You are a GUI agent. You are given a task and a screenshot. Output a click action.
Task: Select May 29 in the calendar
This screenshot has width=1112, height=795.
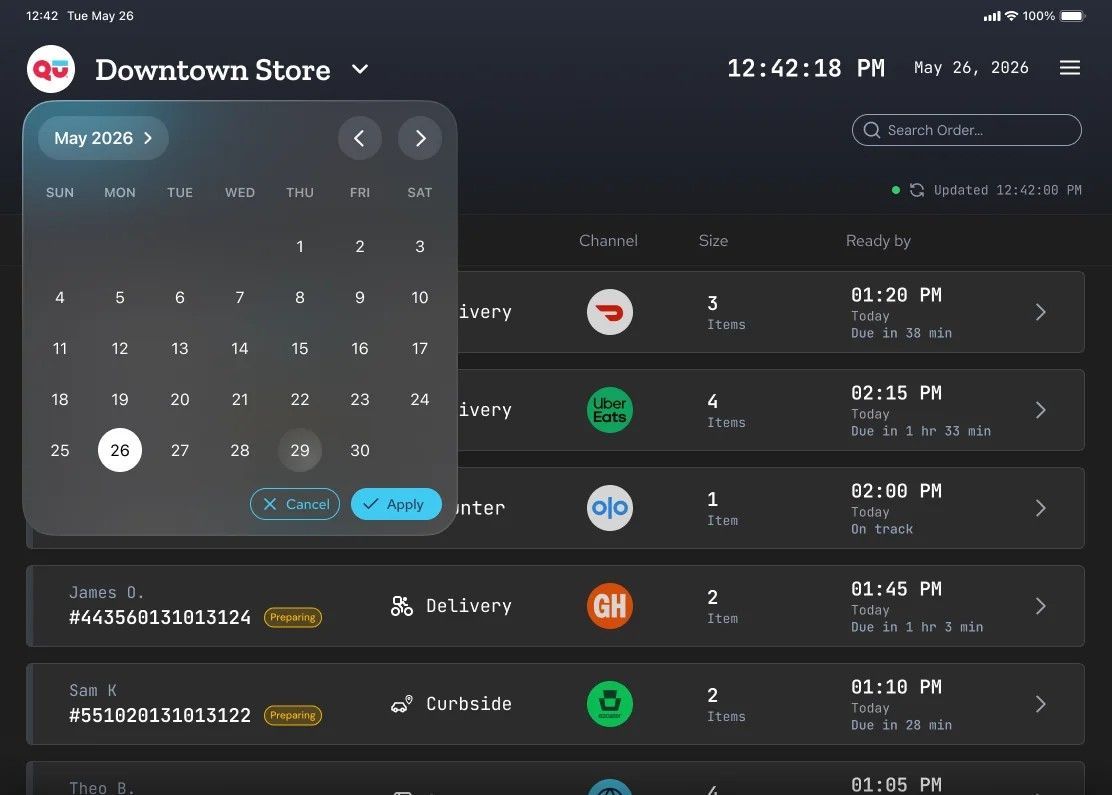(x=300, y=450)
